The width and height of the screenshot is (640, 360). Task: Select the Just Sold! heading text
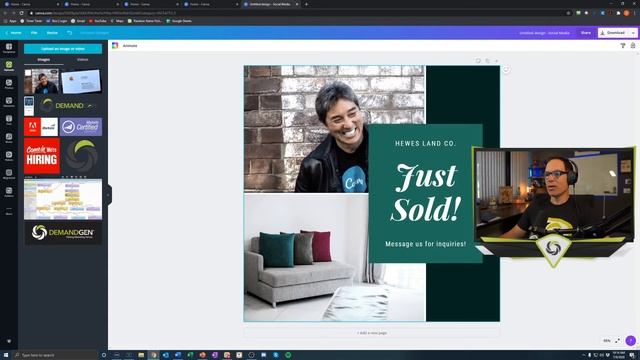[x=426, y=193]
